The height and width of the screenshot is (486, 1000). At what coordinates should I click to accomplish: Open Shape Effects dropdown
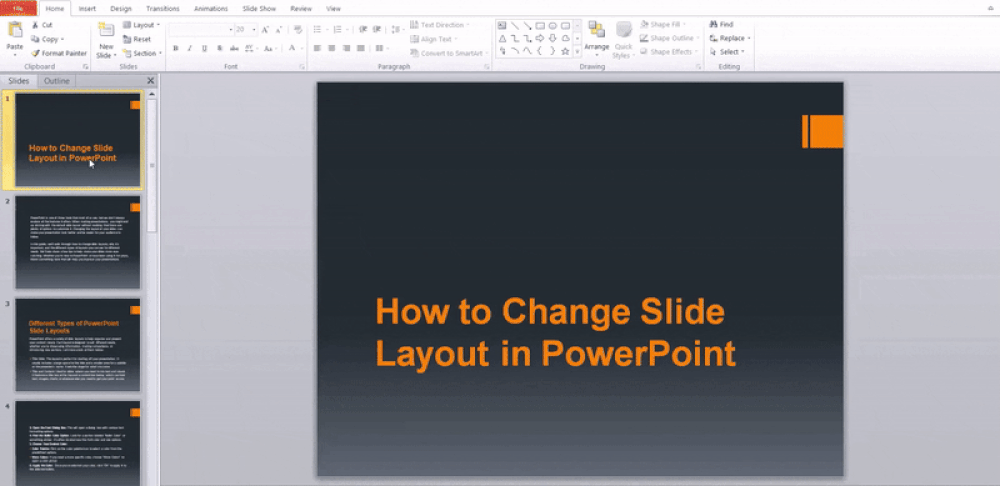[669, 52]
